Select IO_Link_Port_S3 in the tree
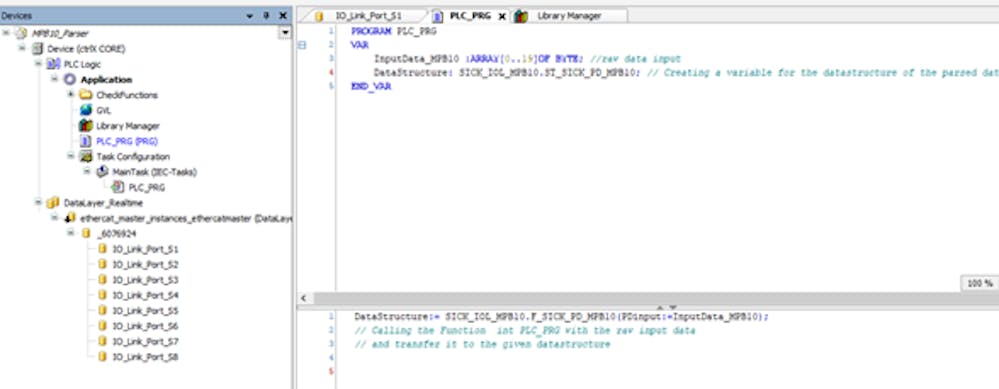 145,280
